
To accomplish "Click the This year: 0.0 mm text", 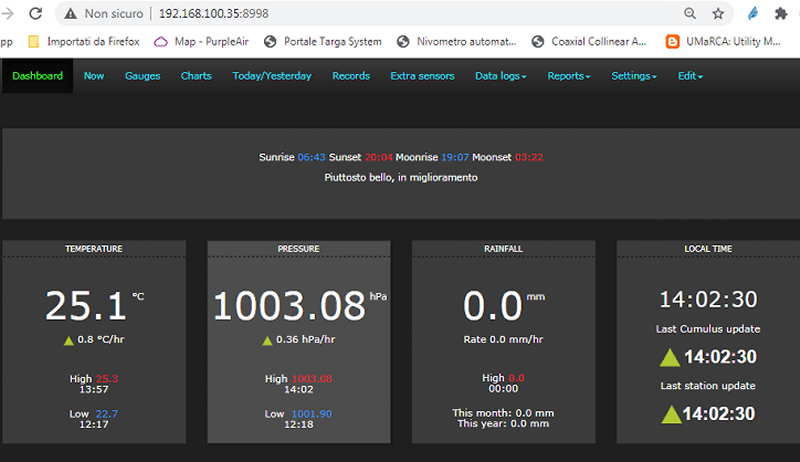I will tap(503, 424).
